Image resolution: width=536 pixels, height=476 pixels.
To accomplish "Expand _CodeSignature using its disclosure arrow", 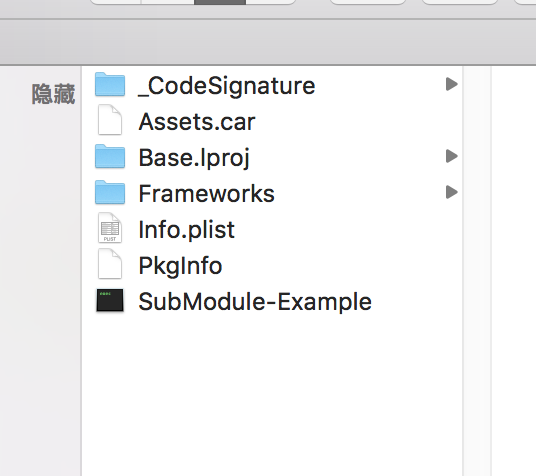I will (x=452, y=84).
